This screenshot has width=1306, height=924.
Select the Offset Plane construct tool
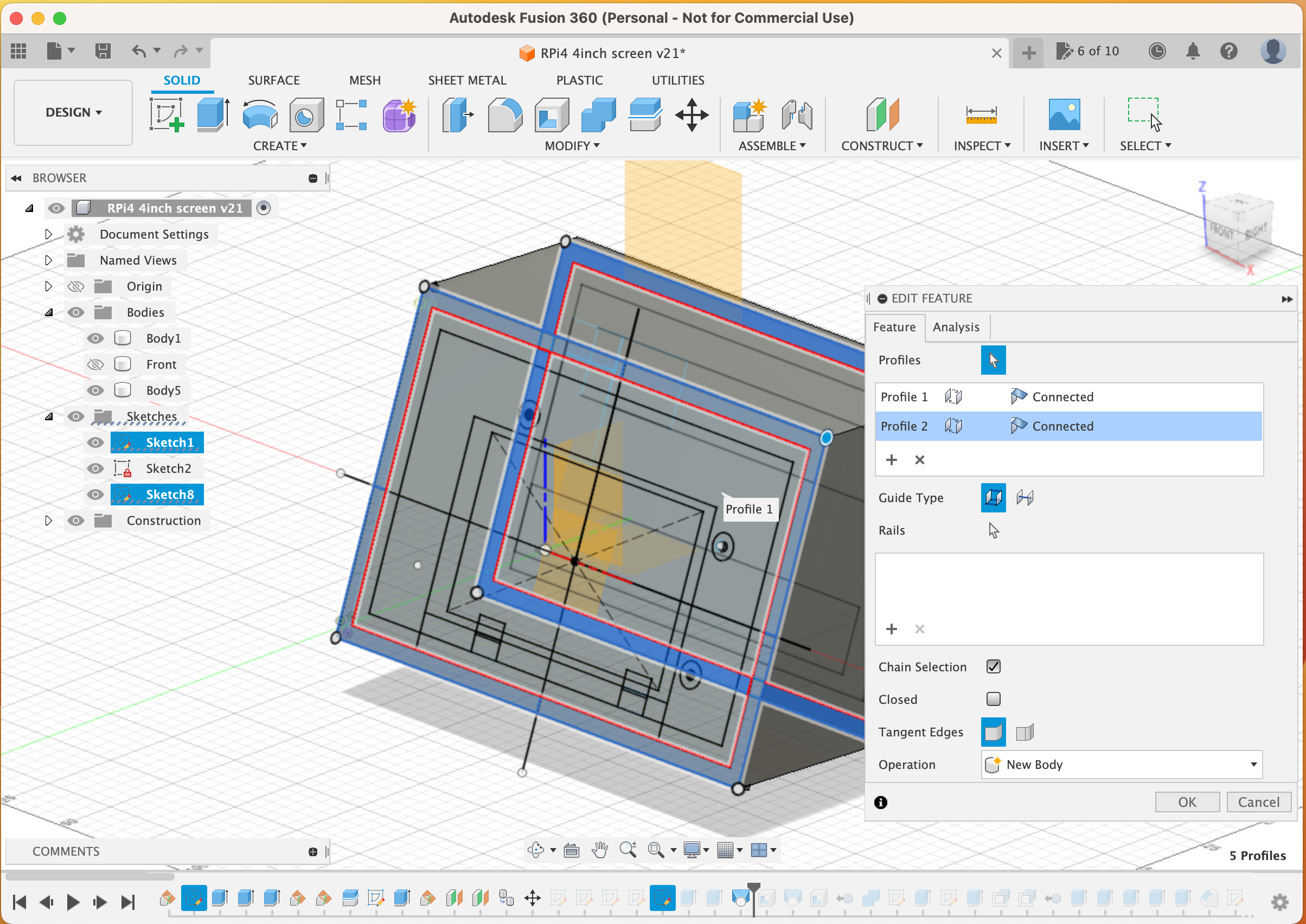pos(881,114)
